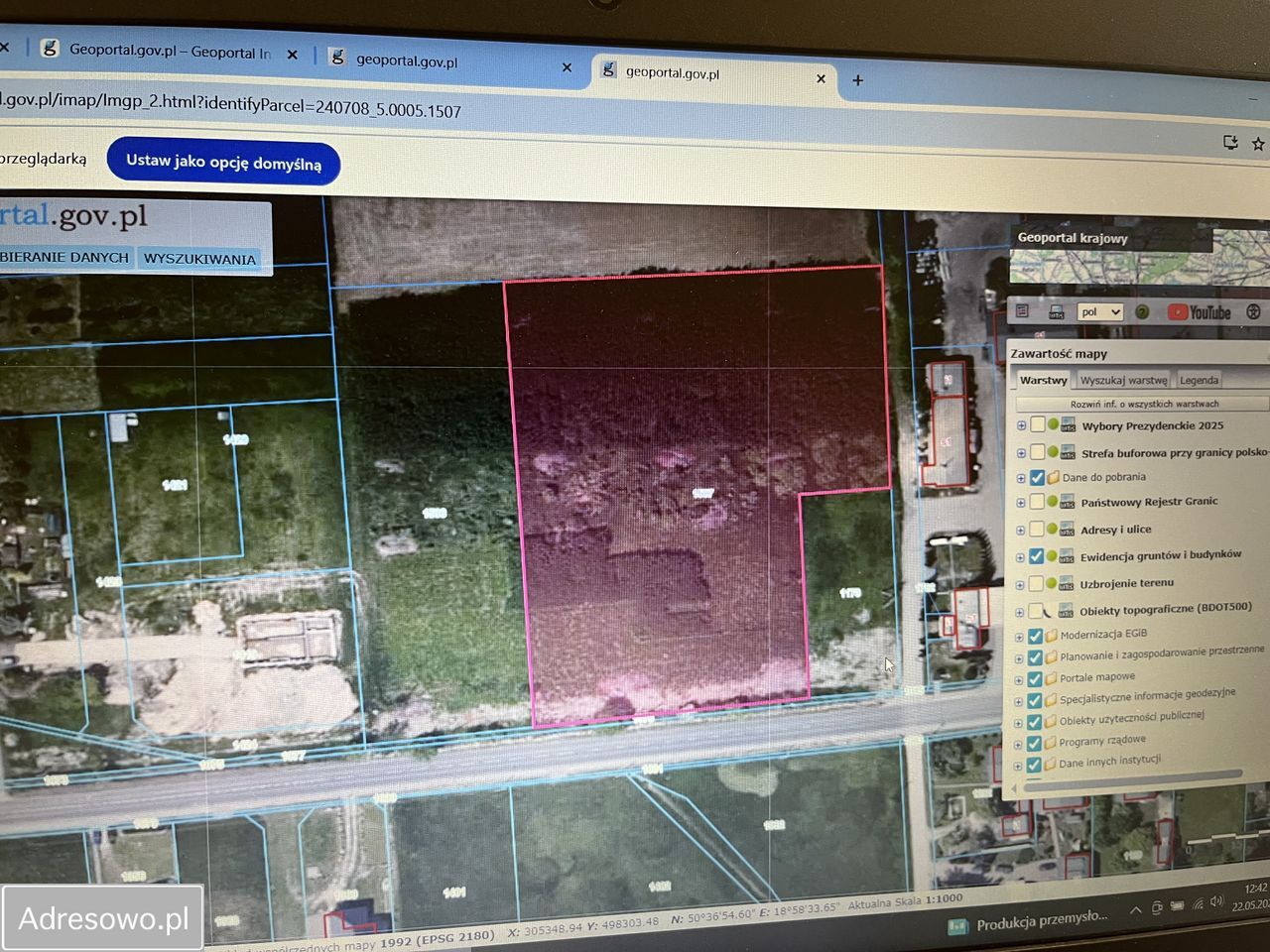This screenshot has height=952, width=1270.
Task: Click the print map icon
Action: pyautogui.click(x=1056, y=311)
